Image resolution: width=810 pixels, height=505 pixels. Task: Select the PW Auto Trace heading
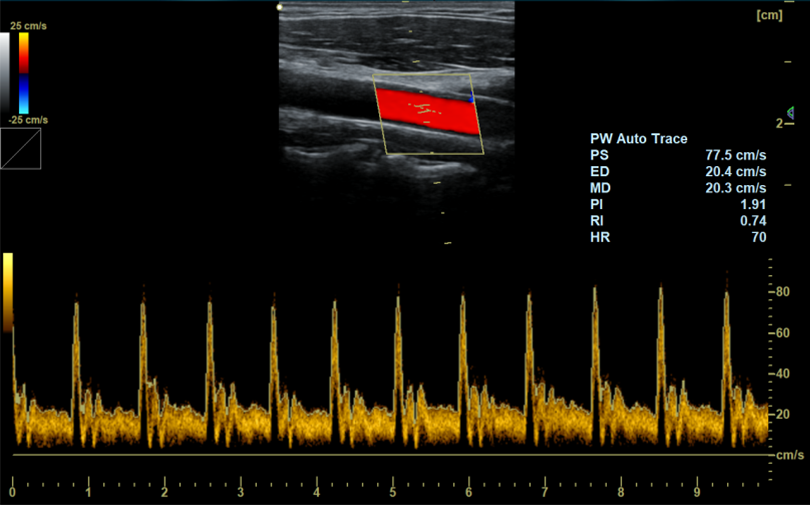click(638, 139)
